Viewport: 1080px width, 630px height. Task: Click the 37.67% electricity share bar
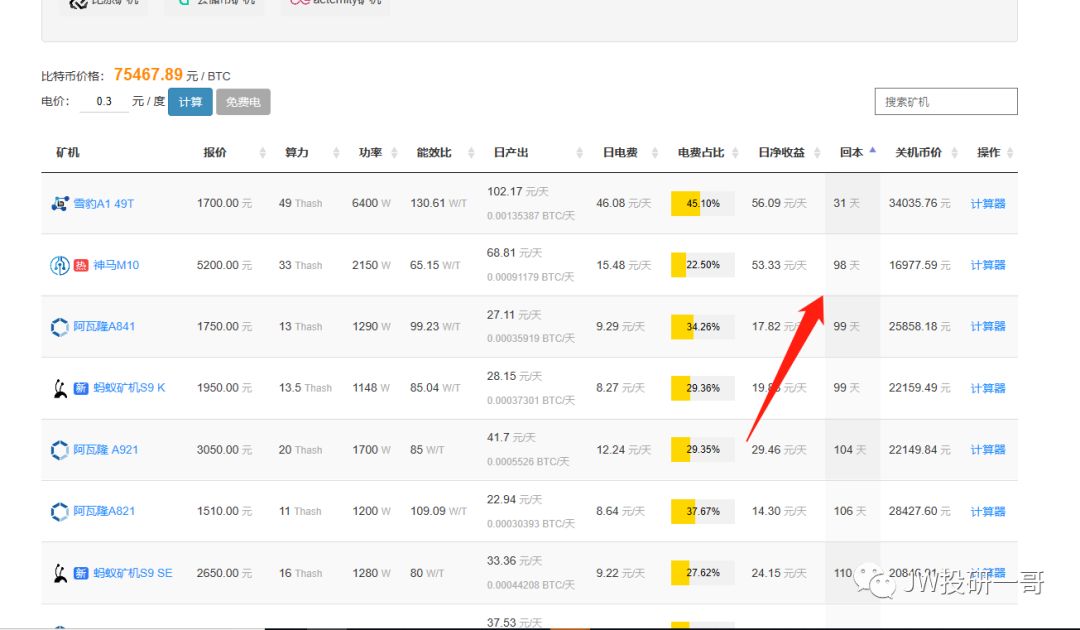703,512
